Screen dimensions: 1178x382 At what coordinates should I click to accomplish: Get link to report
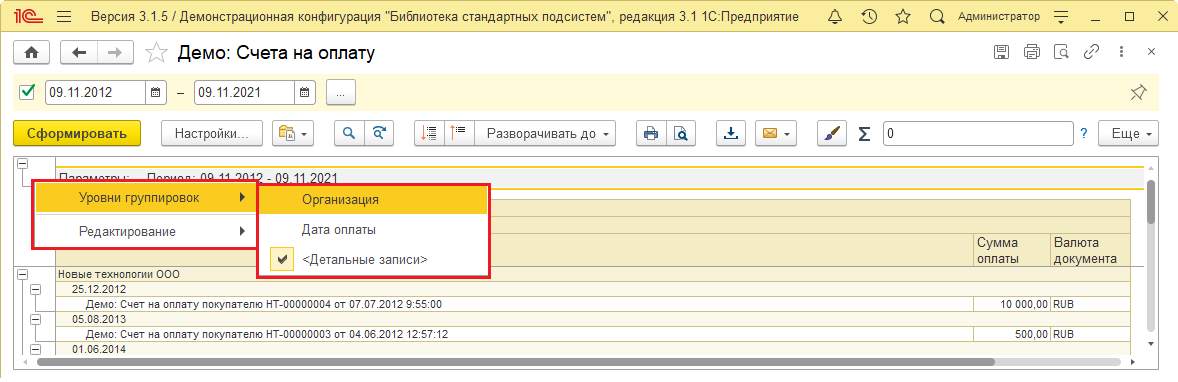1091,52
